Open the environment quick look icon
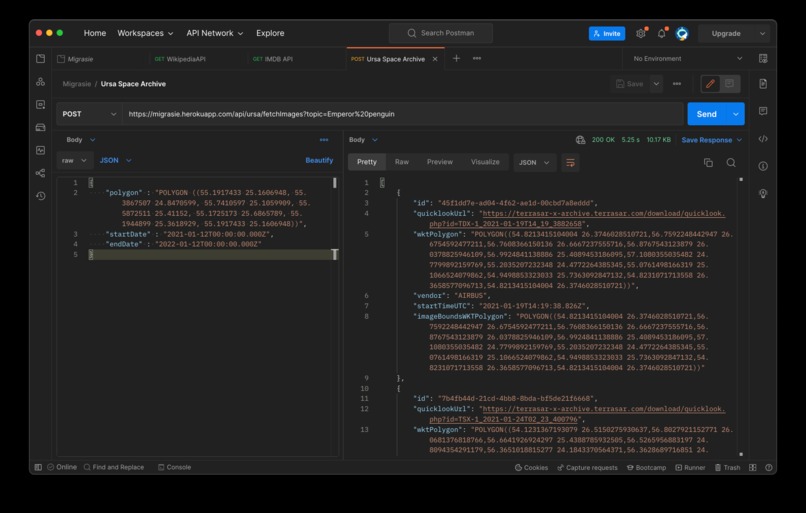Image resolution: width=806 pixels, height=513 pixels. coord(763,59)
